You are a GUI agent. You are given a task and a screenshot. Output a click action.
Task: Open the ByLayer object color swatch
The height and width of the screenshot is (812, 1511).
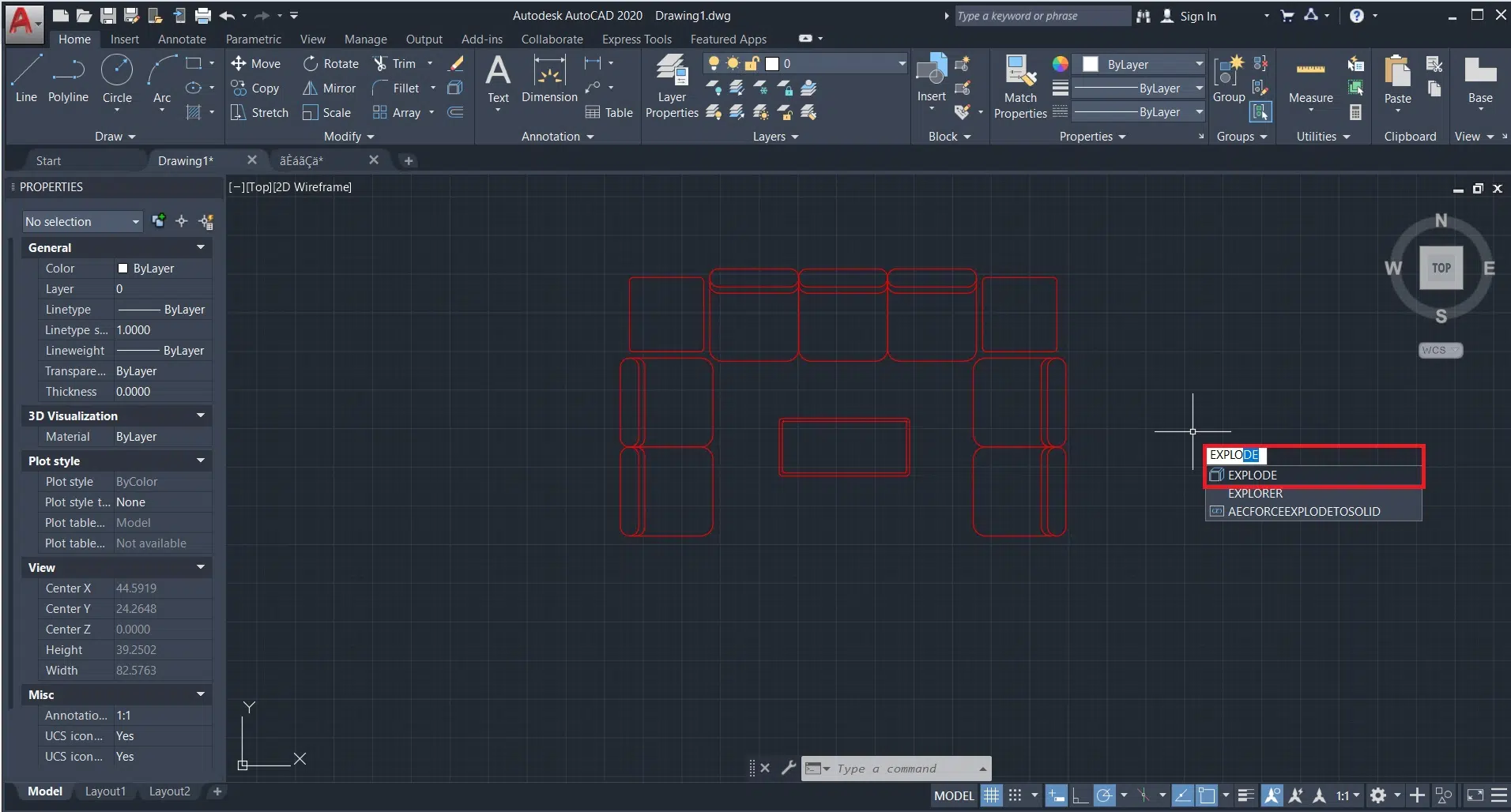(x=1091, y=65)
